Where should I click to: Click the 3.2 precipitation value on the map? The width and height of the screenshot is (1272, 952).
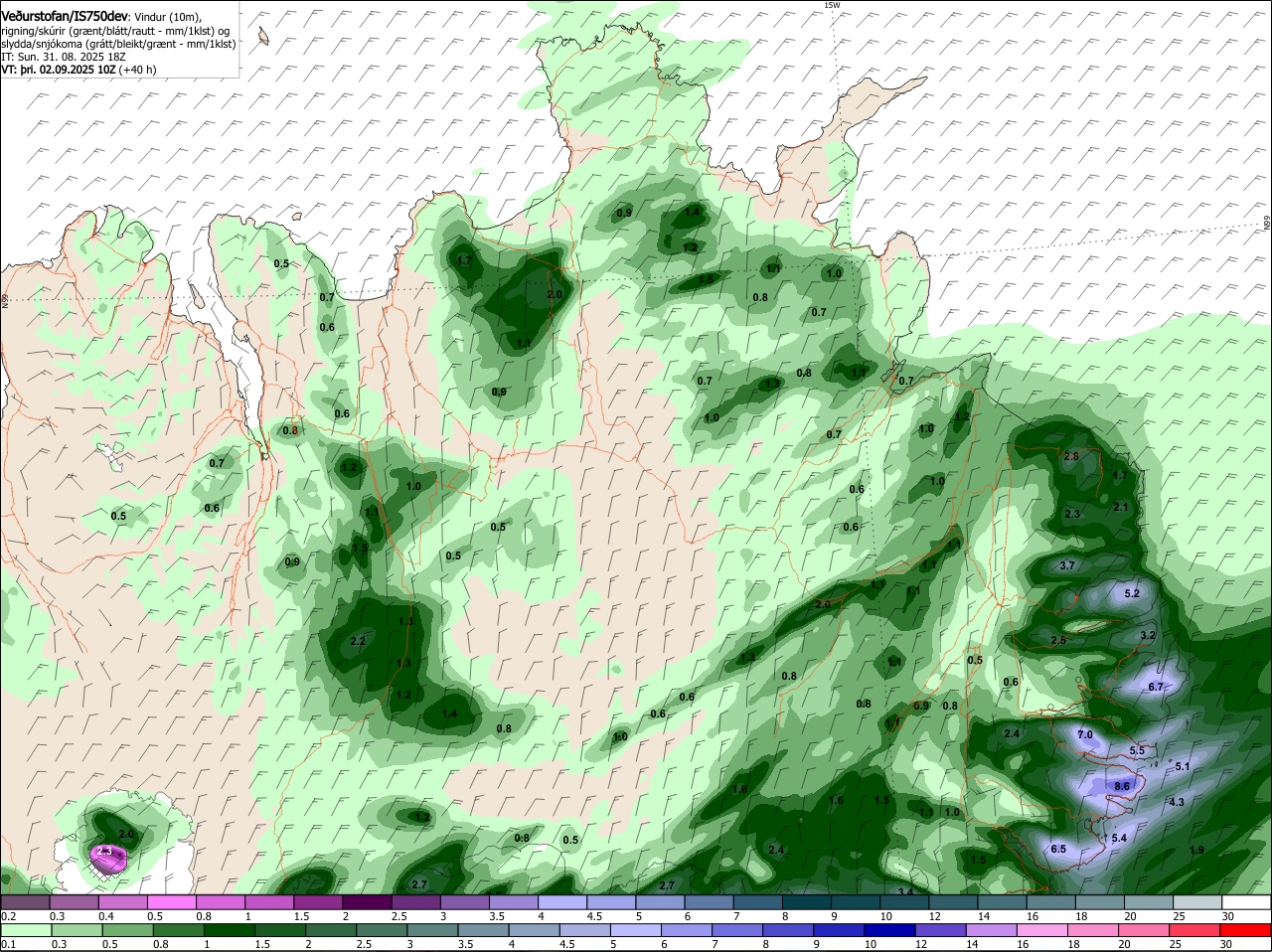coord(1147,634)
